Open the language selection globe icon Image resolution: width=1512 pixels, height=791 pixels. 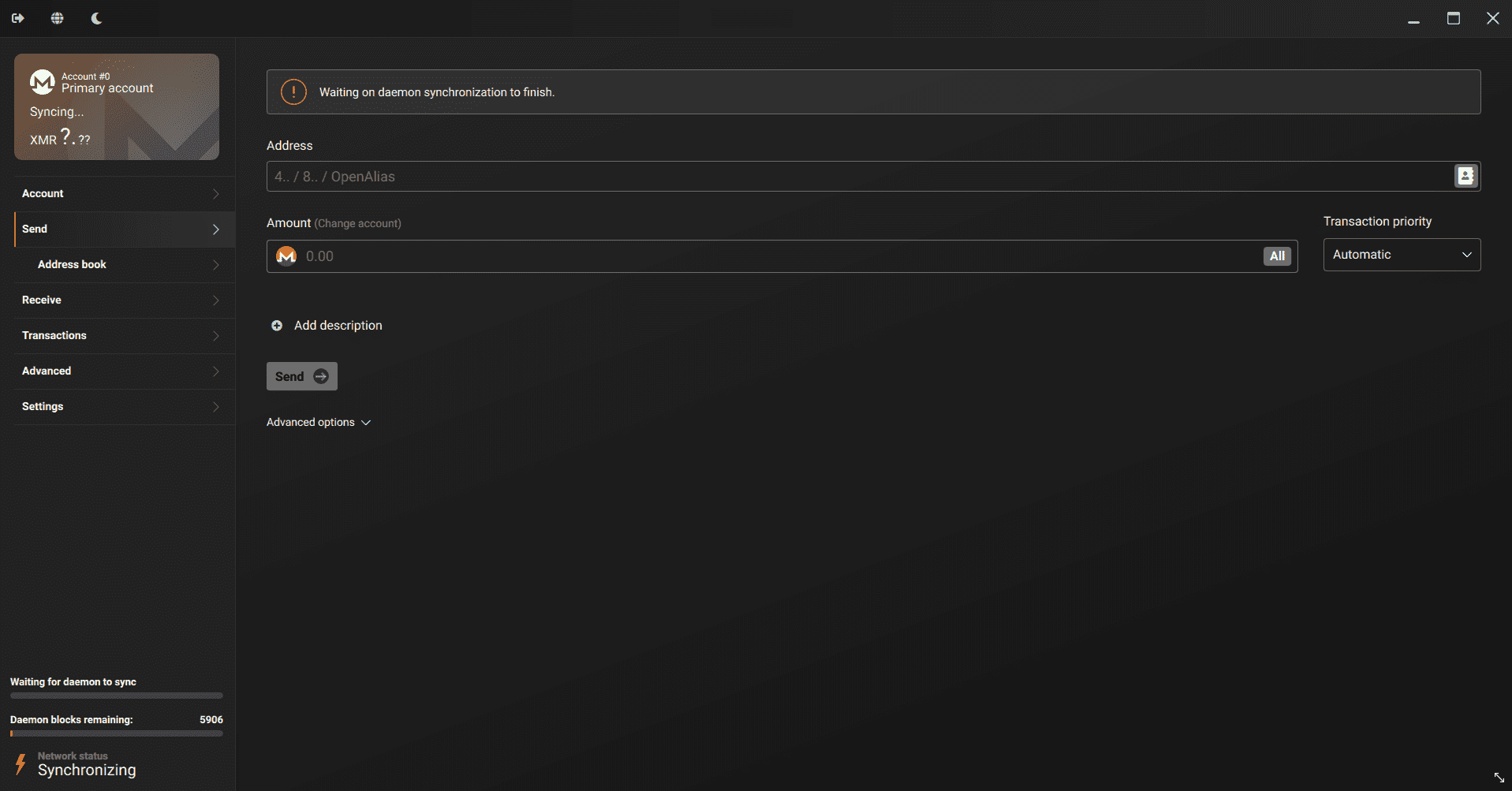(57, 18)
